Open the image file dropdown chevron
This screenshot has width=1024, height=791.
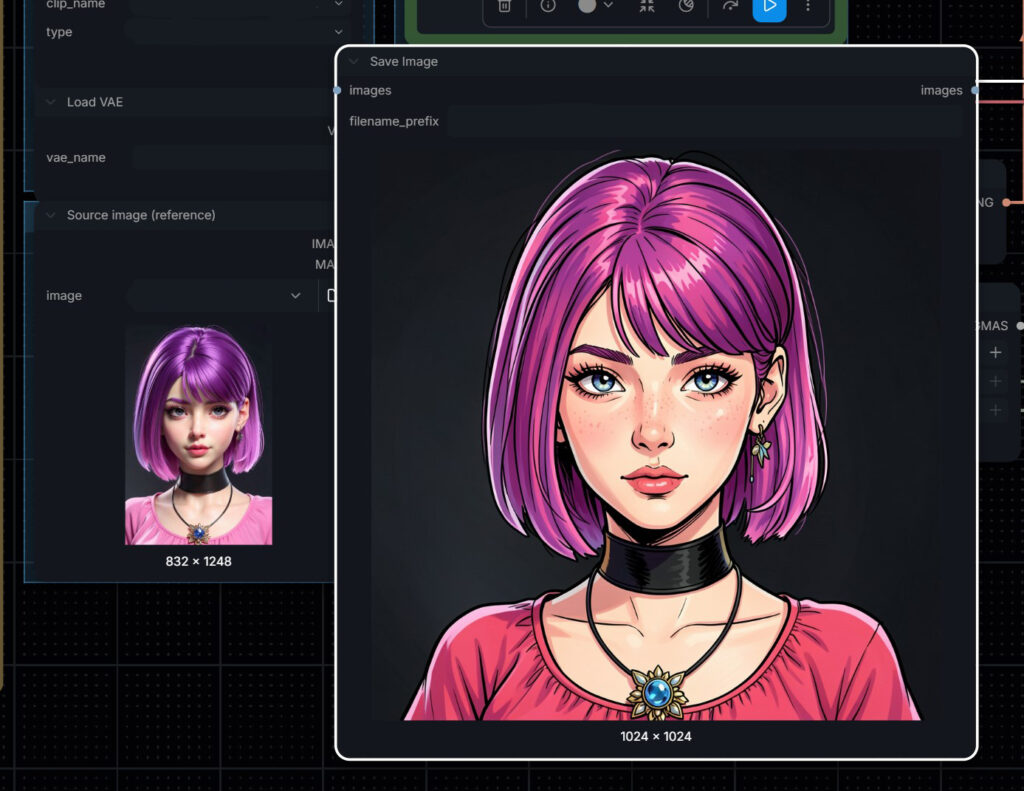click(296, 296)
